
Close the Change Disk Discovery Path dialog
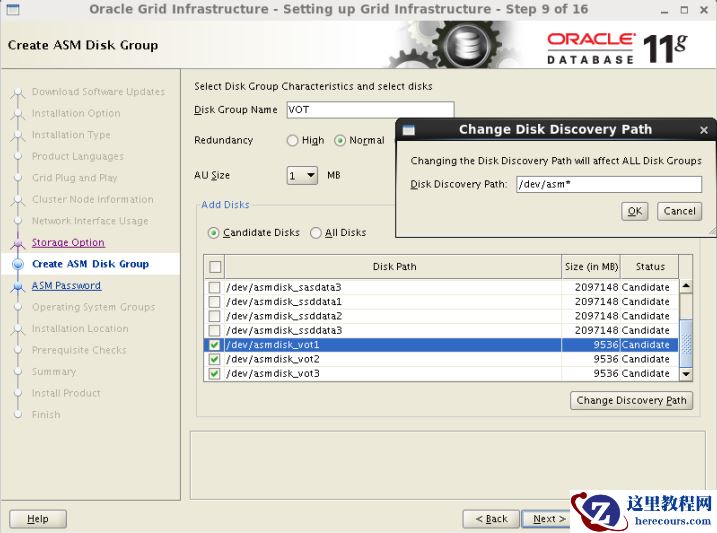[x=703, y=130]
